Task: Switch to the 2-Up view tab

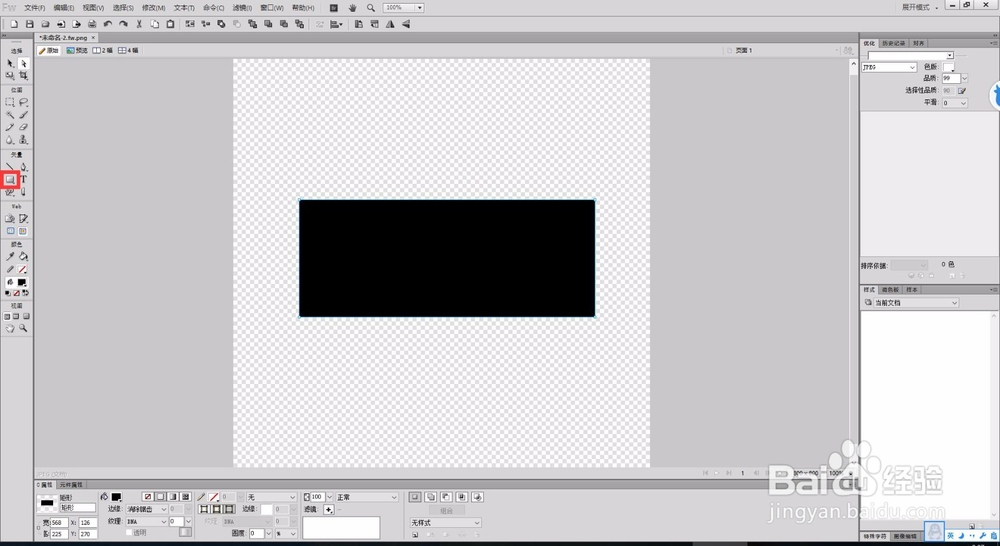Action: pos(103,50)
